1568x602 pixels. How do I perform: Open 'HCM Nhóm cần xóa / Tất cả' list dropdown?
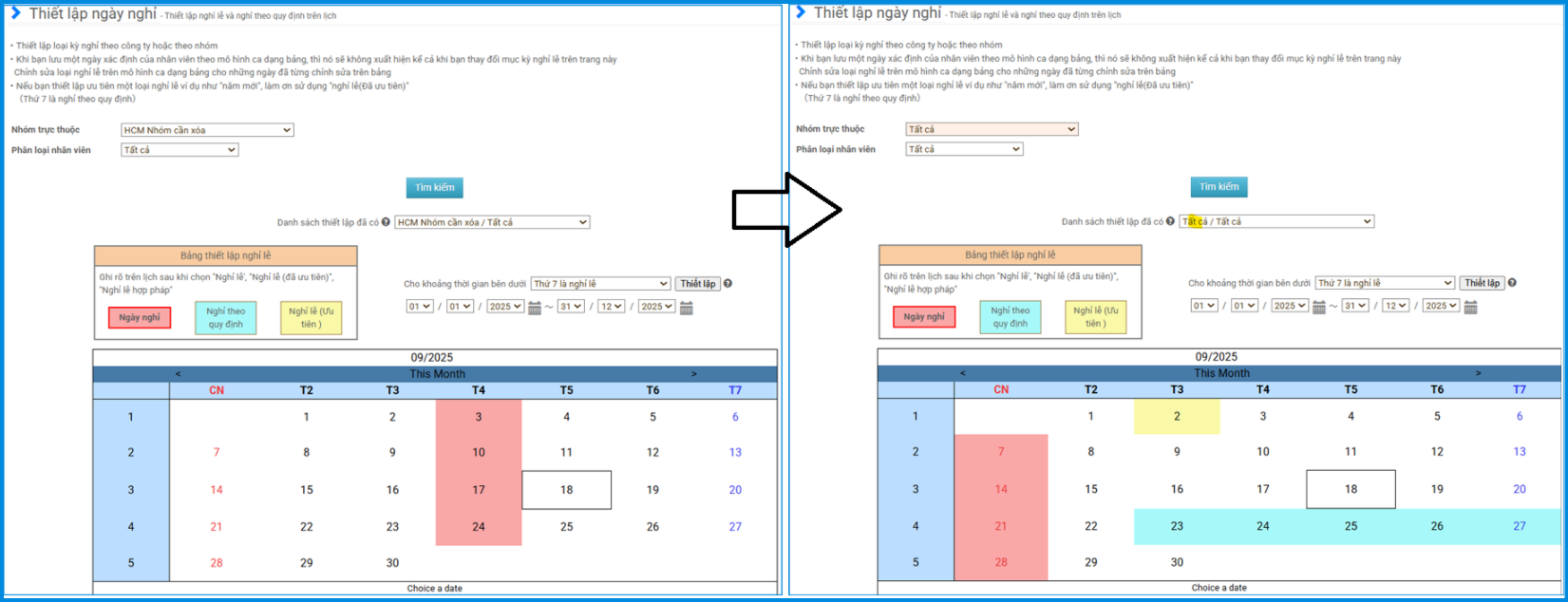tap(492, 222)
